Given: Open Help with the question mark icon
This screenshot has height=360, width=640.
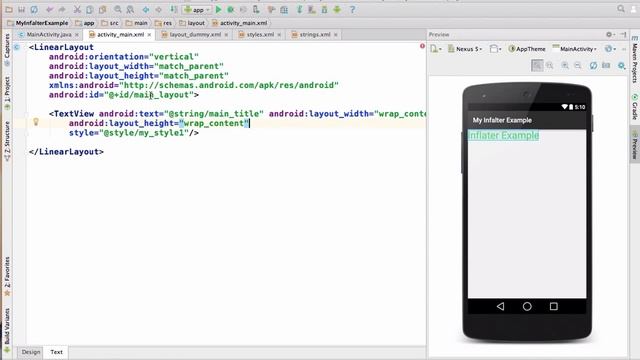Looking at the screenshot, I should pos(352,9).
